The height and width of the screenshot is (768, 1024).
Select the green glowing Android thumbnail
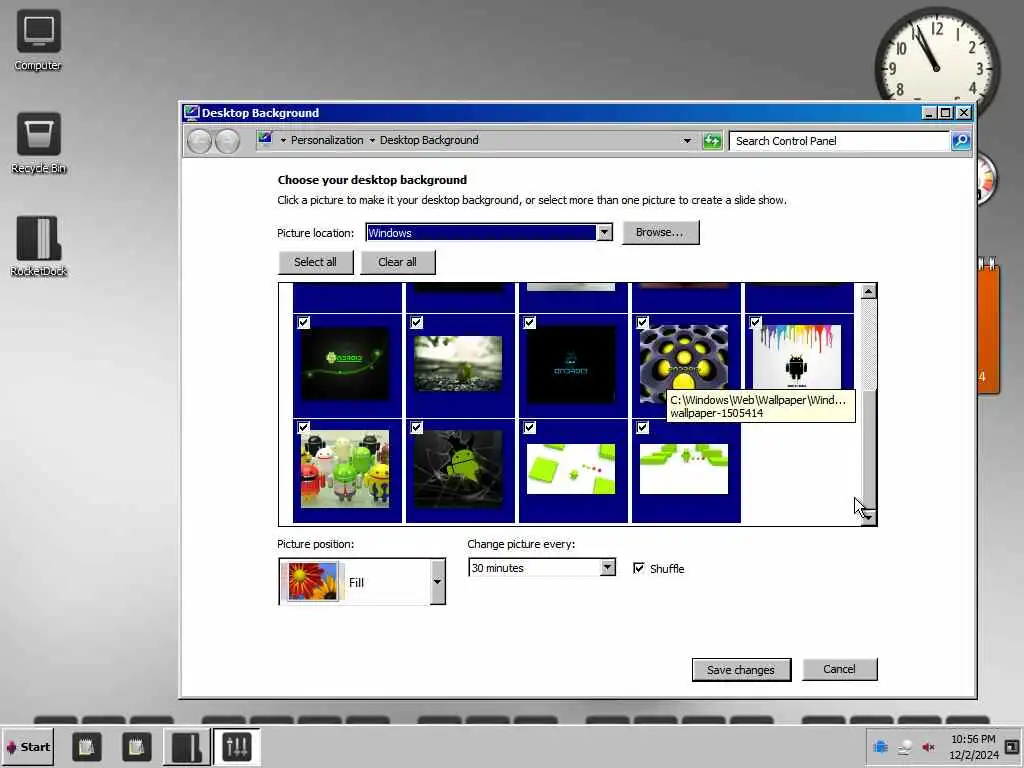click(345, 364)
